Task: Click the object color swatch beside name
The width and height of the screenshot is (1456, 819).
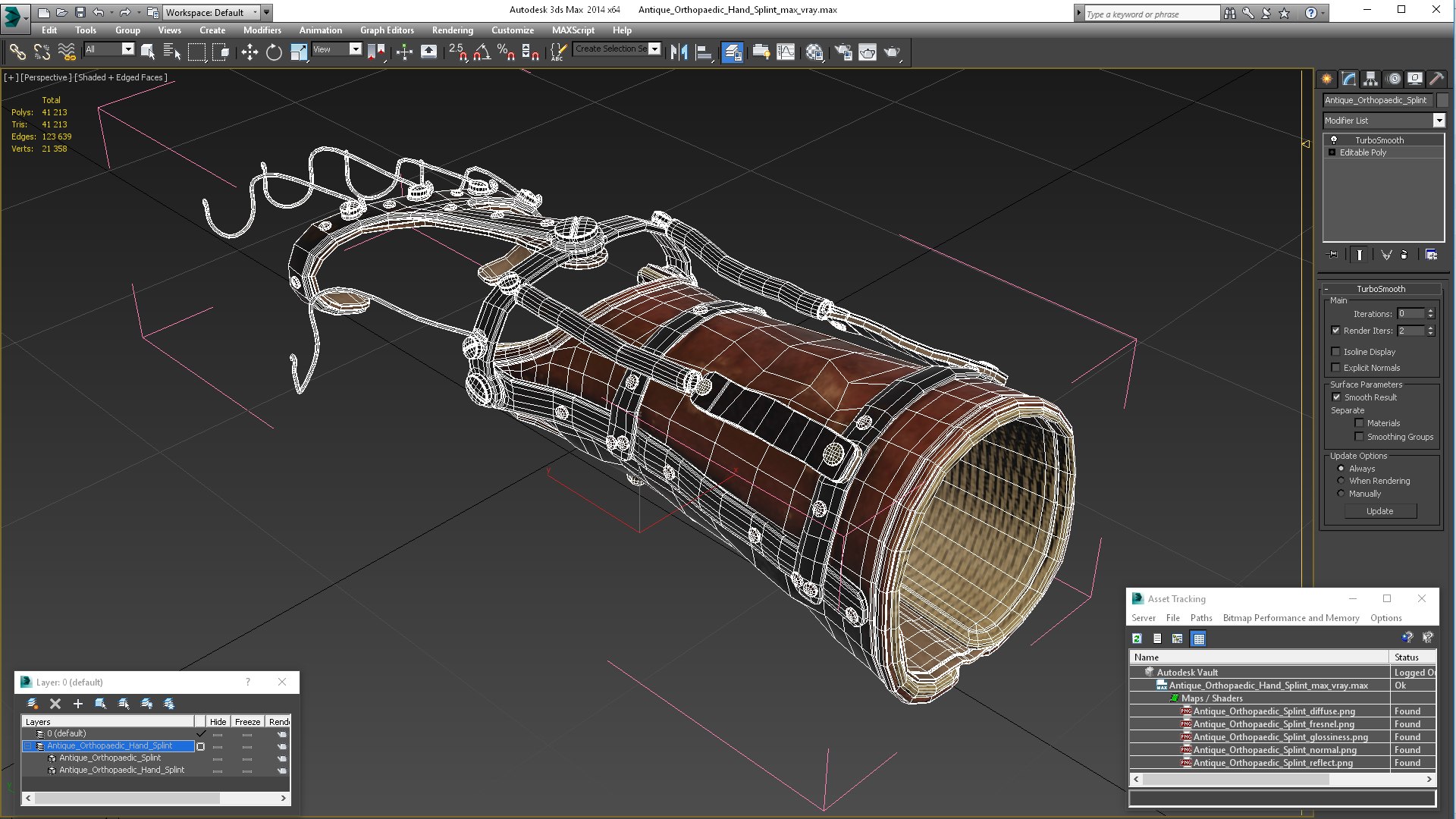Action: (1442, 100)
